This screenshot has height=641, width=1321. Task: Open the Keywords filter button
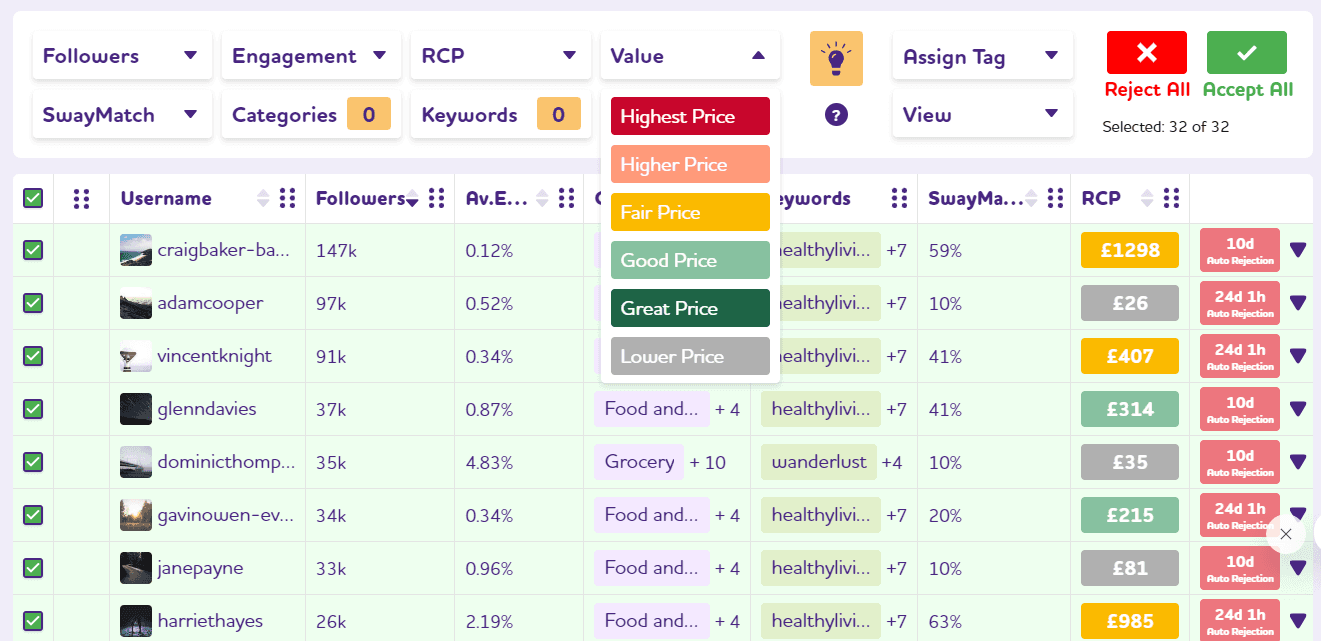pos(500,115)
